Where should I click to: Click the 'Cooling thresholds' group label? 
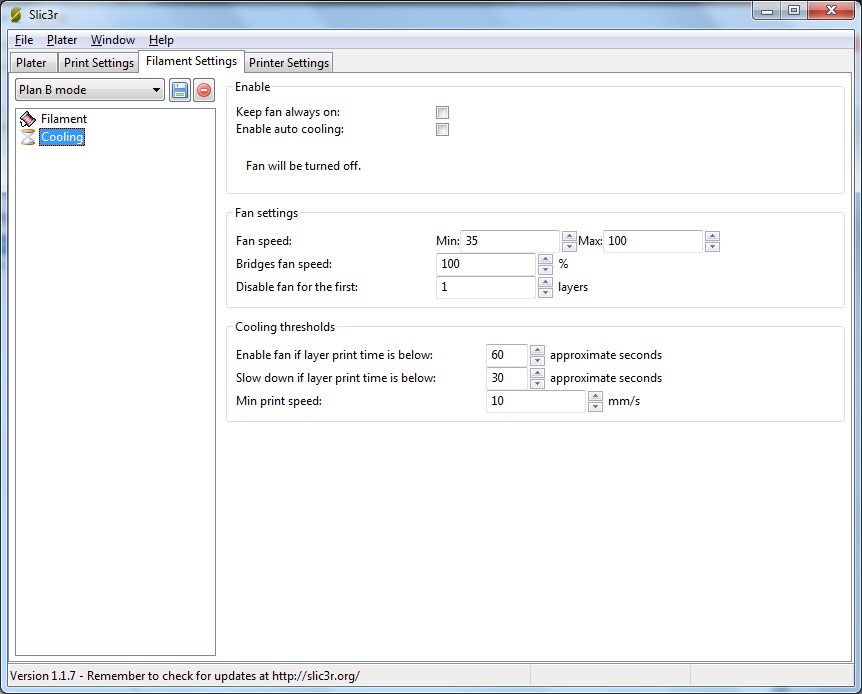click(285, 327)
